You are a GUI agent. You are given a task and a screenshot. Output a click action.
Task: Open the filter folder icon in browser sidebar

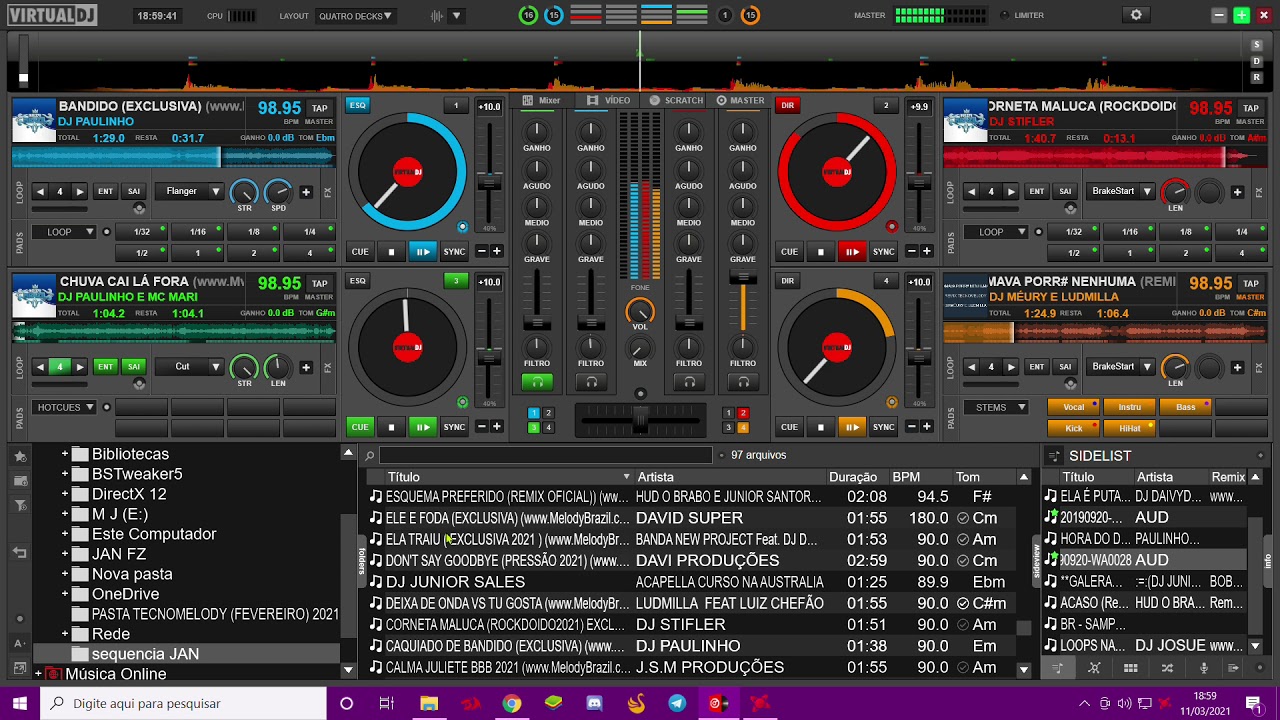pyautogui.click(x=19, y=505)
